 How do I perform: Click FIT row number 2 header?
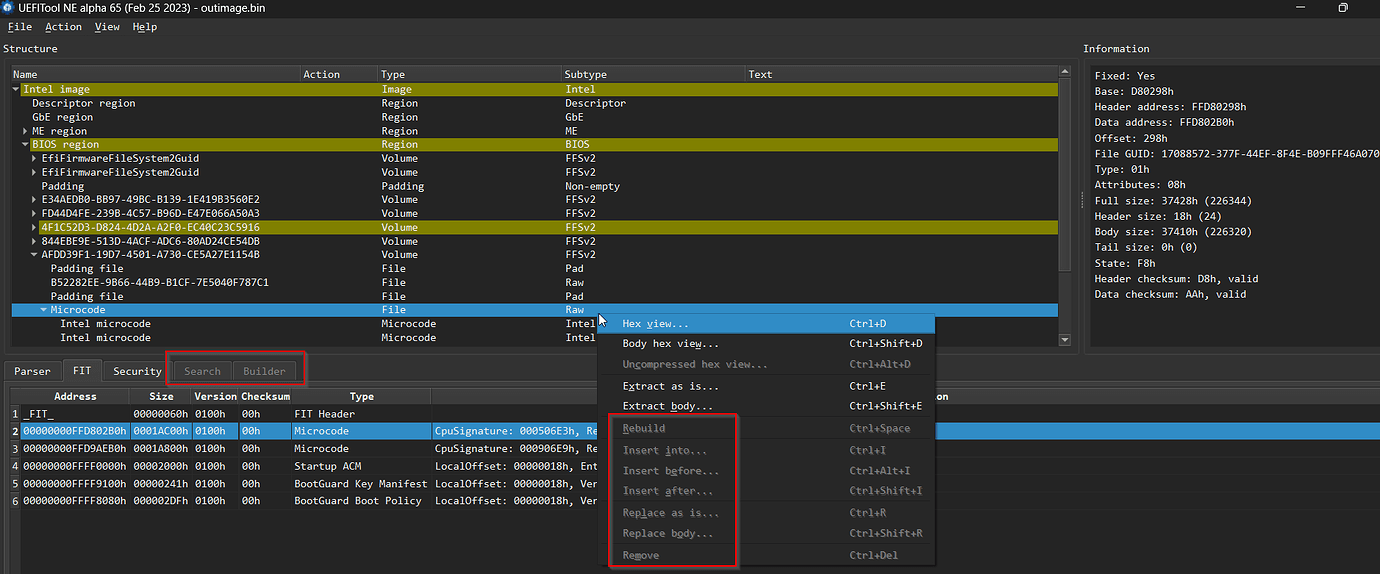(x=15, y=431)
